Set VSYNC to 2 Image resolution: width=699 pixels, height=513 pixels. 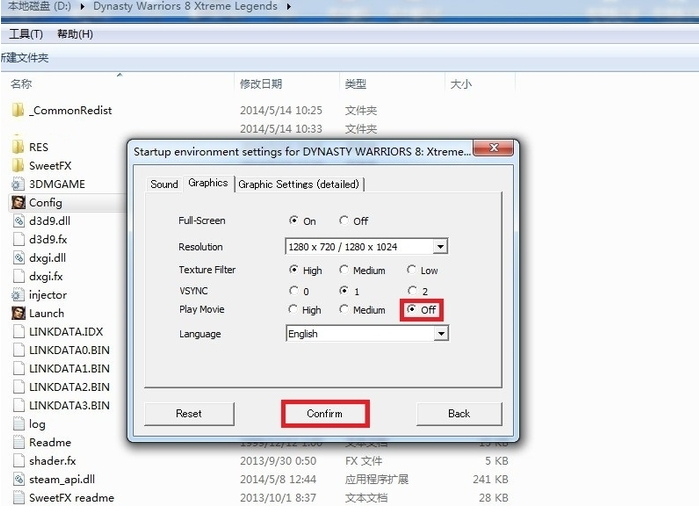[412, 290]
